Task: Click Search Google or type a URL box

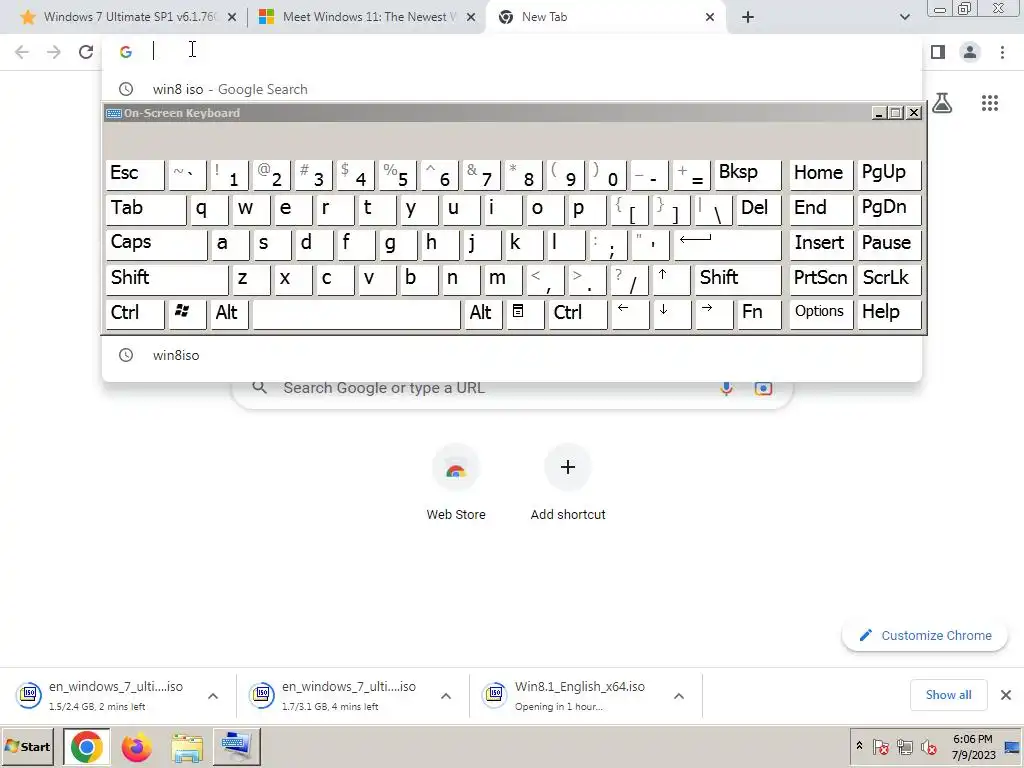Action: pyautogui.click(x=512, y=389)
